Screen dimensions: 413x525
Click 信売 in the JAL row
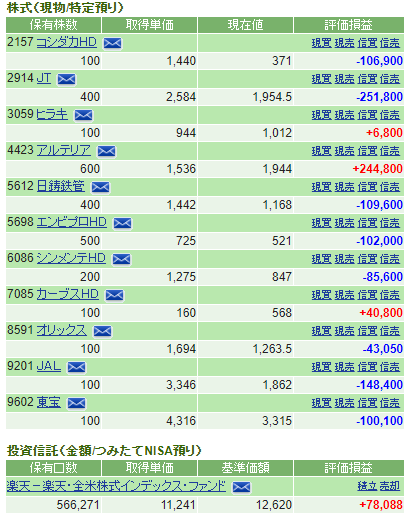pyautogui.click(x=390, y=367)
